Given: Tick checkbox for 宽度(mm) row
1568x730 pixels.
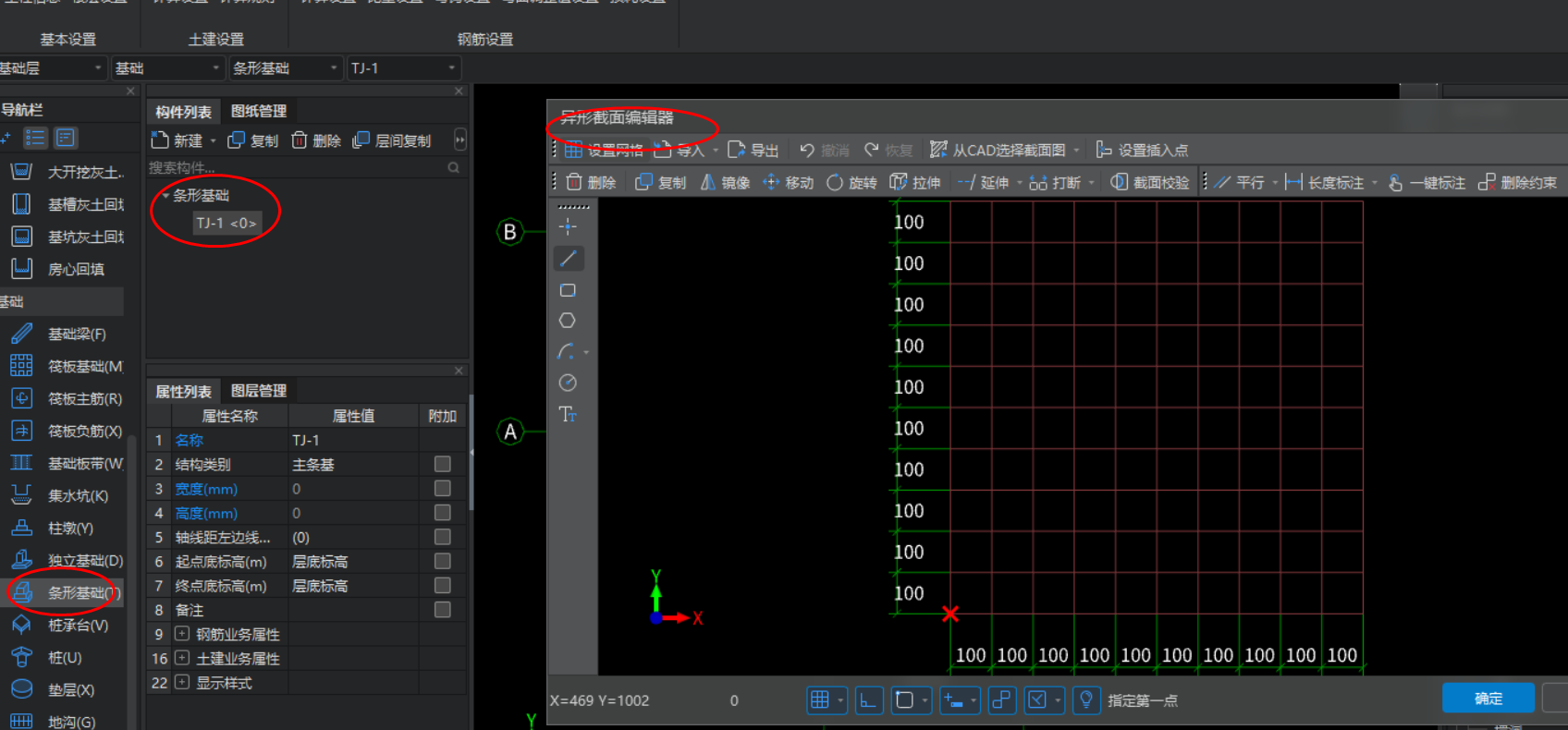Looking at the screenshot, I should [x=443, y=488].
